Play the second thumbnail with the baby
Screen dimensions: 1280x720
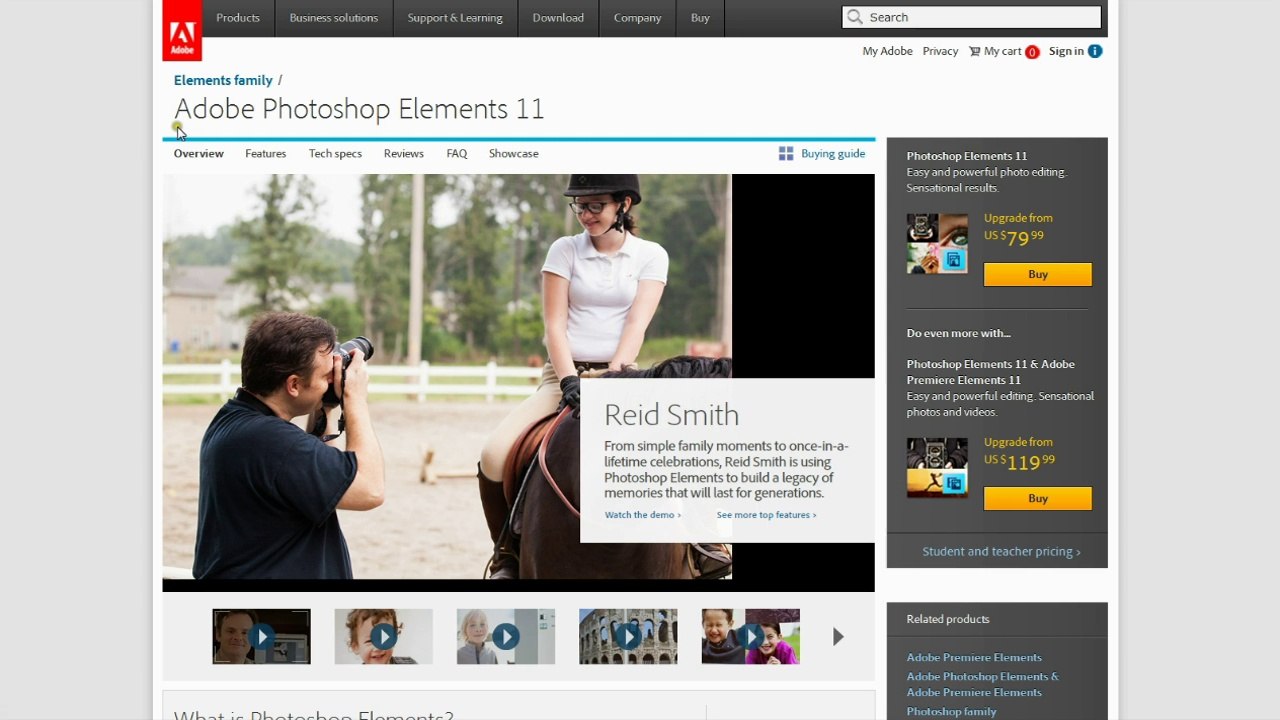383,636
